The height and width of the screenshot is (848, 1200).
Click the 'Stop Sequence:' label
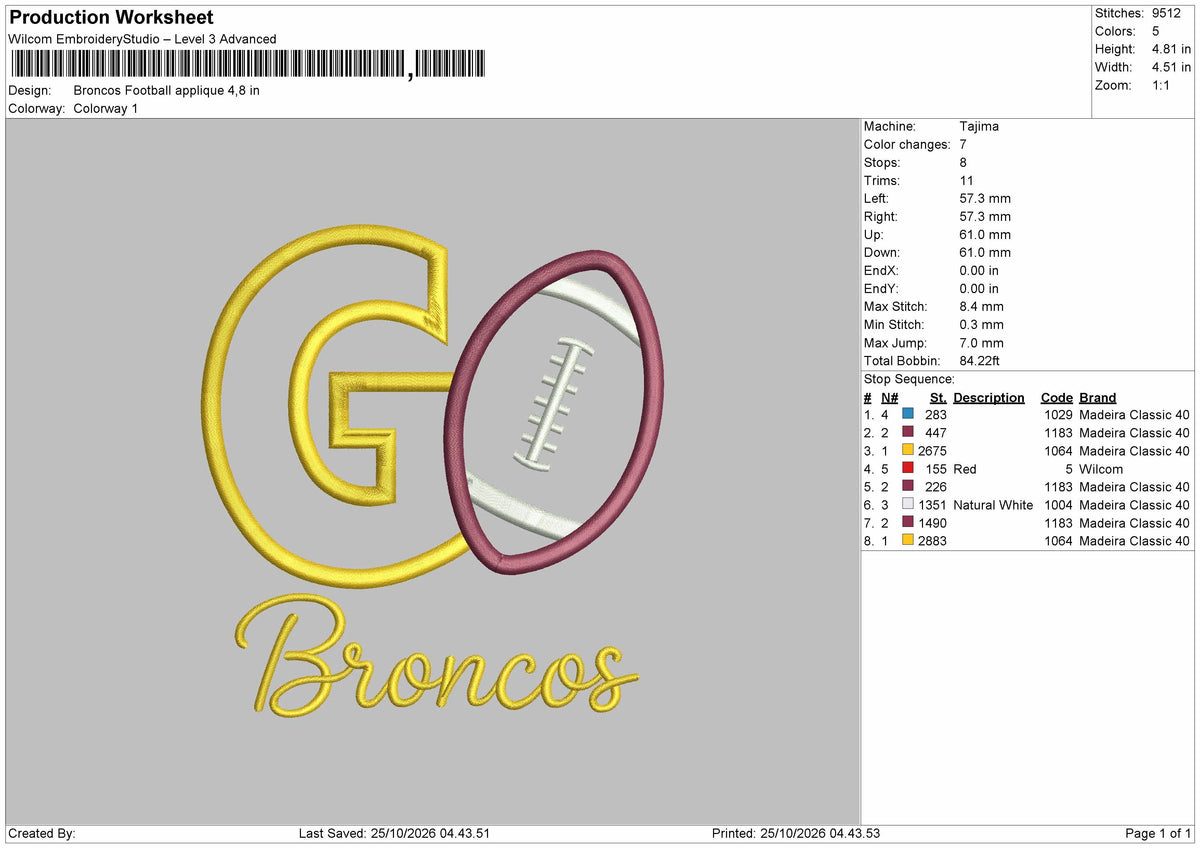pyautogui.click(x=909, y=379)
